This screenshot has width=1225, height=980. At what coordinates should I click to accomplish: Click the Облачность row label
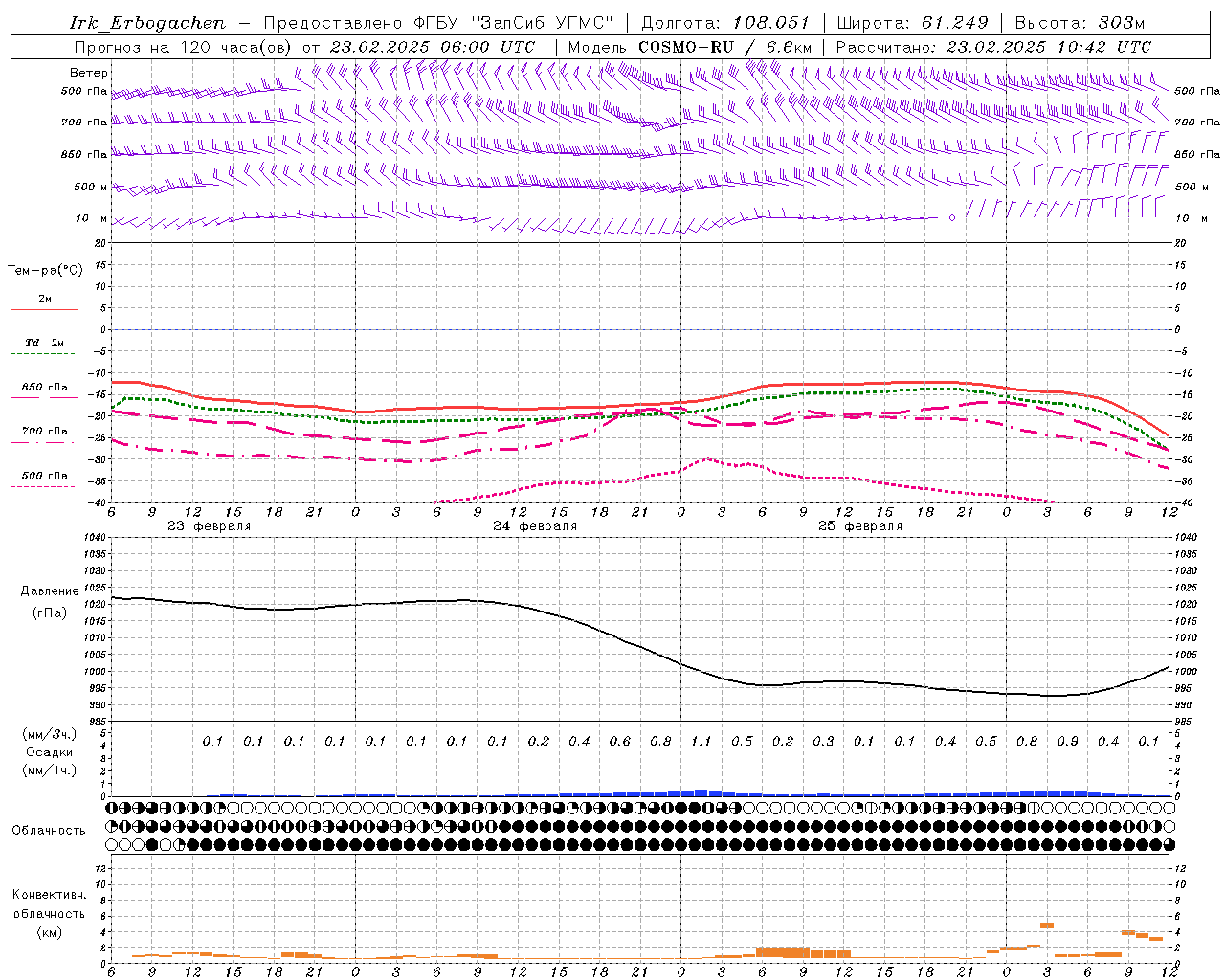[49, 831]
